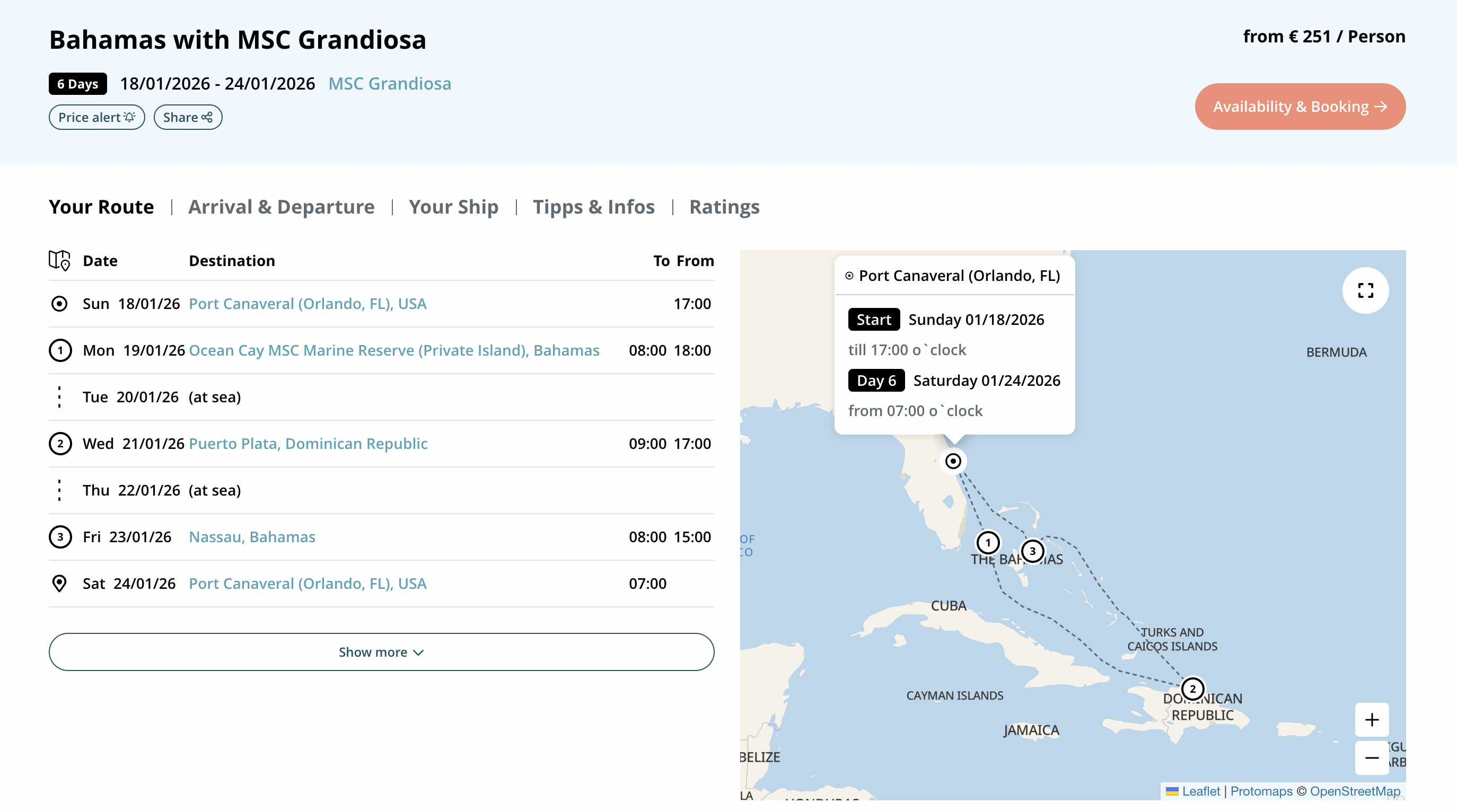Viewport: 1457px width, 812px height.
Task: Switch to Arrival & Departure tab
Action: coord(281,207)
